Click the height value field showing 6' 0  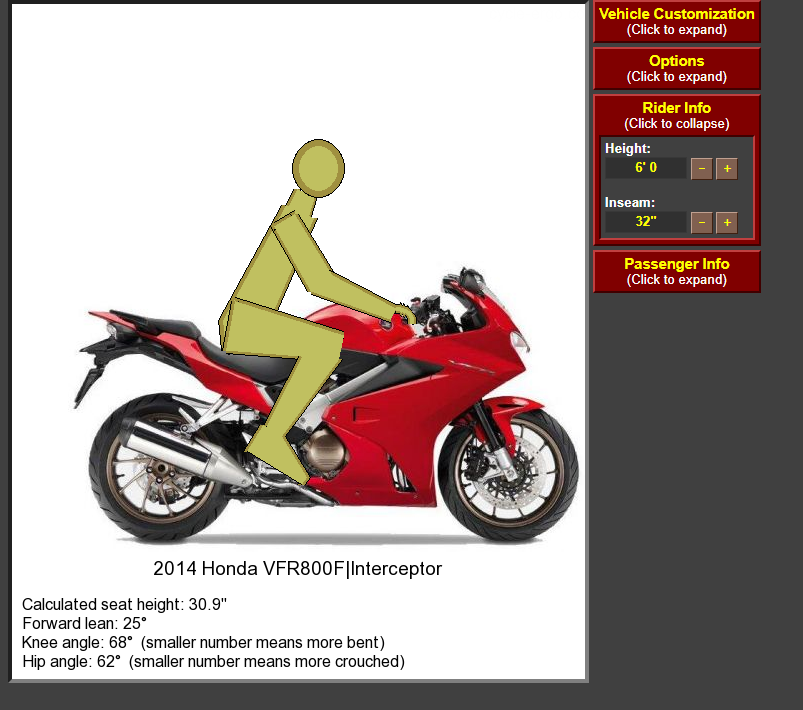click(646, 168)
